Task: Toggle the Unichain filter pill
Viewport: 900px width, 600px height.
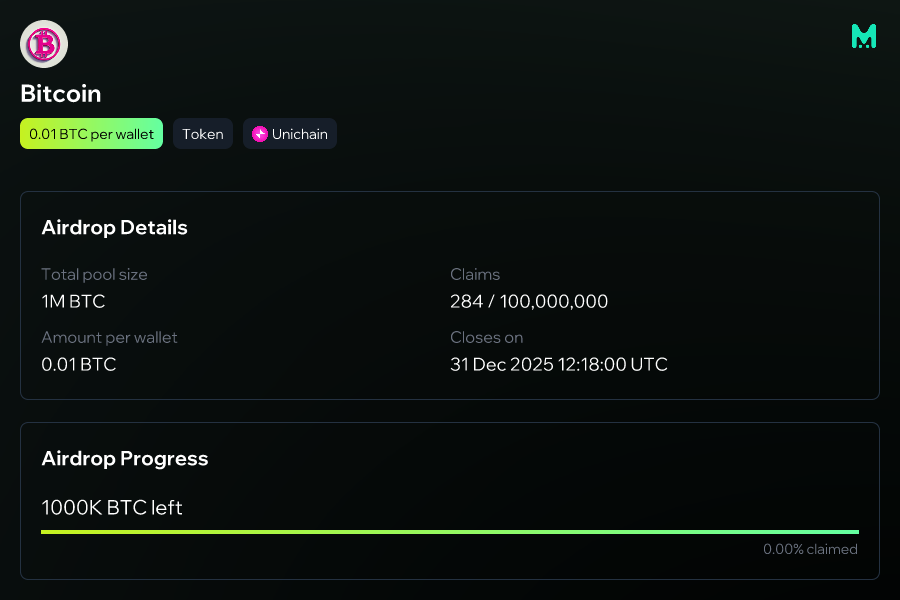Action: [289, 133]
